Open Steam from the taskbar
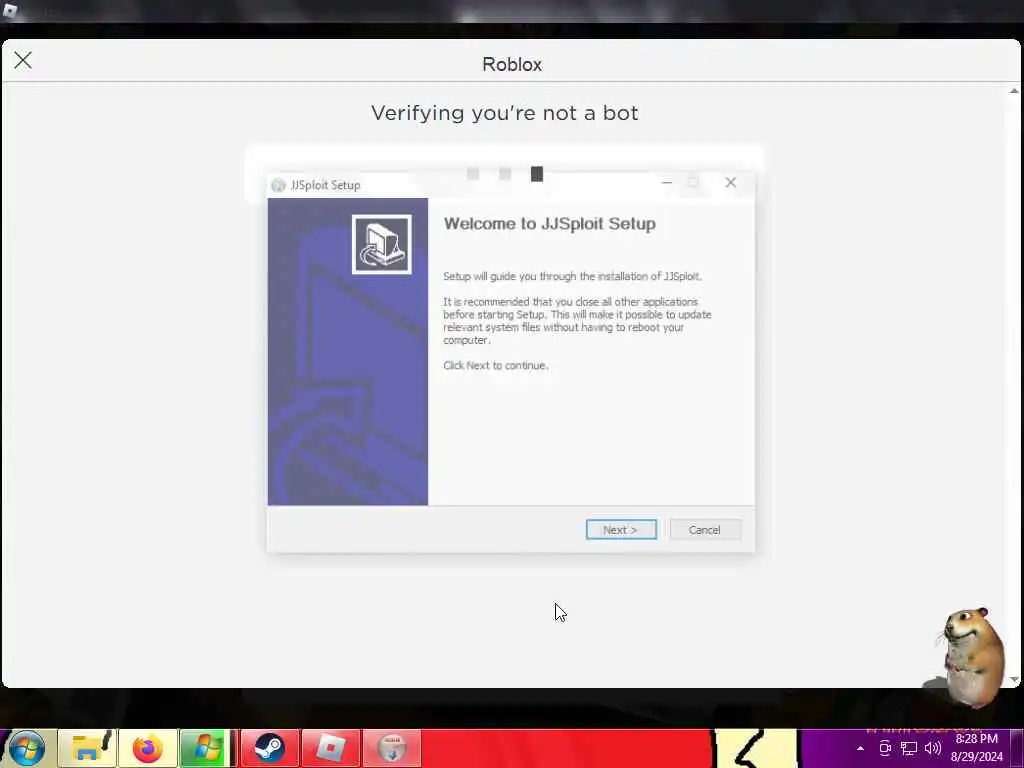This screenshot has width=1024, height=768. click(269, 748)
